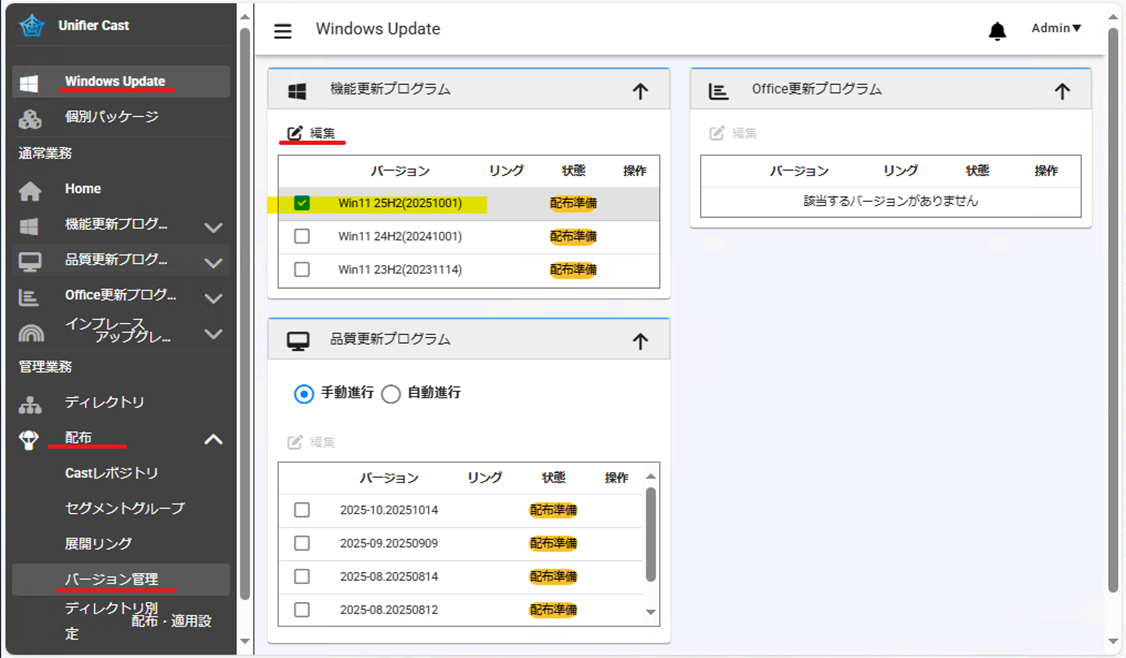Open the Castレポジトリ page
Image resolution: width=1126 pixels, height=658 pixels.
[x=110, y=471]
